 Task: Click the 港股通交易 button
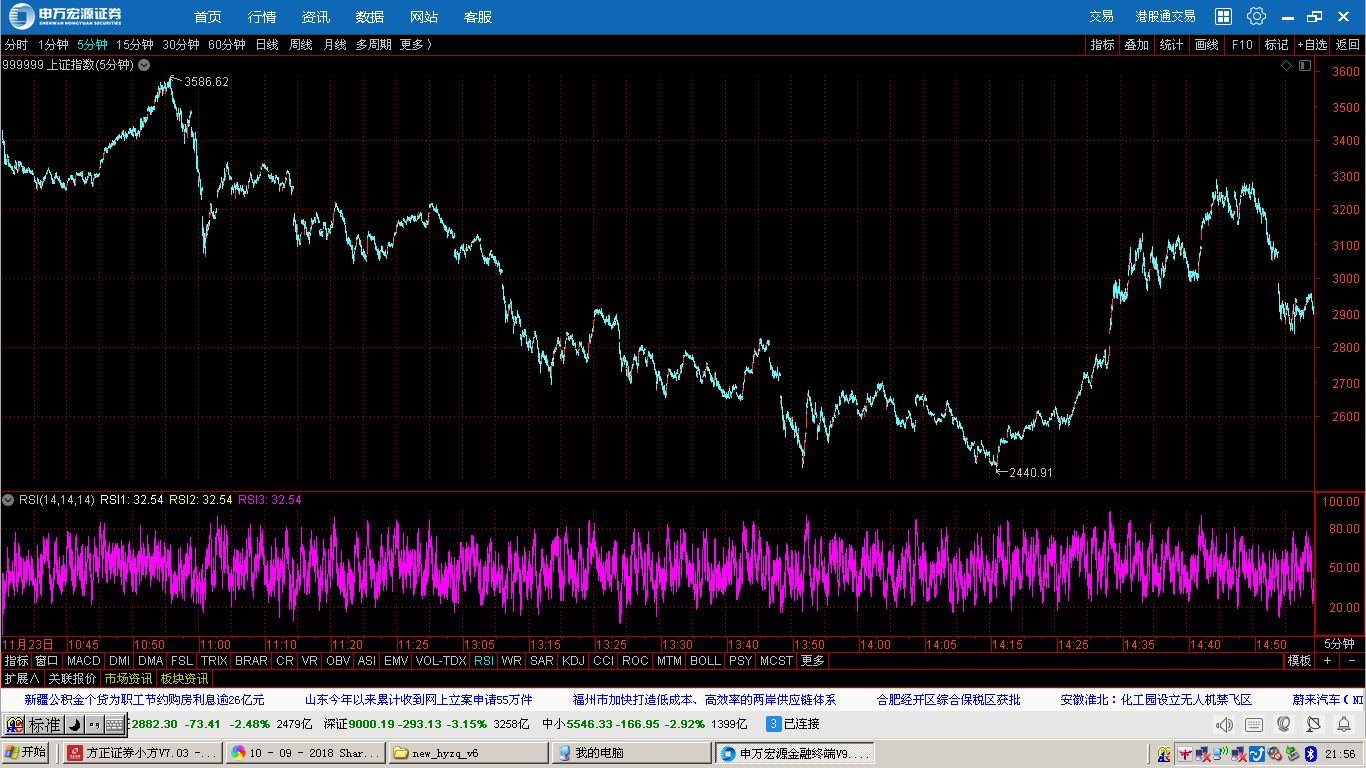1165,17
